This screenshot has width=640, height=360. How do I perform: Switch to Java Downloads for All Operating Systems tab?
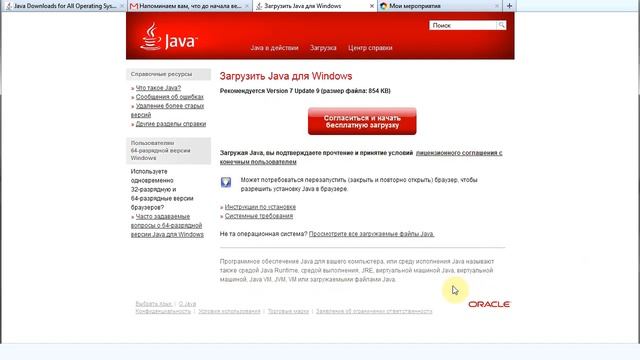64,6
